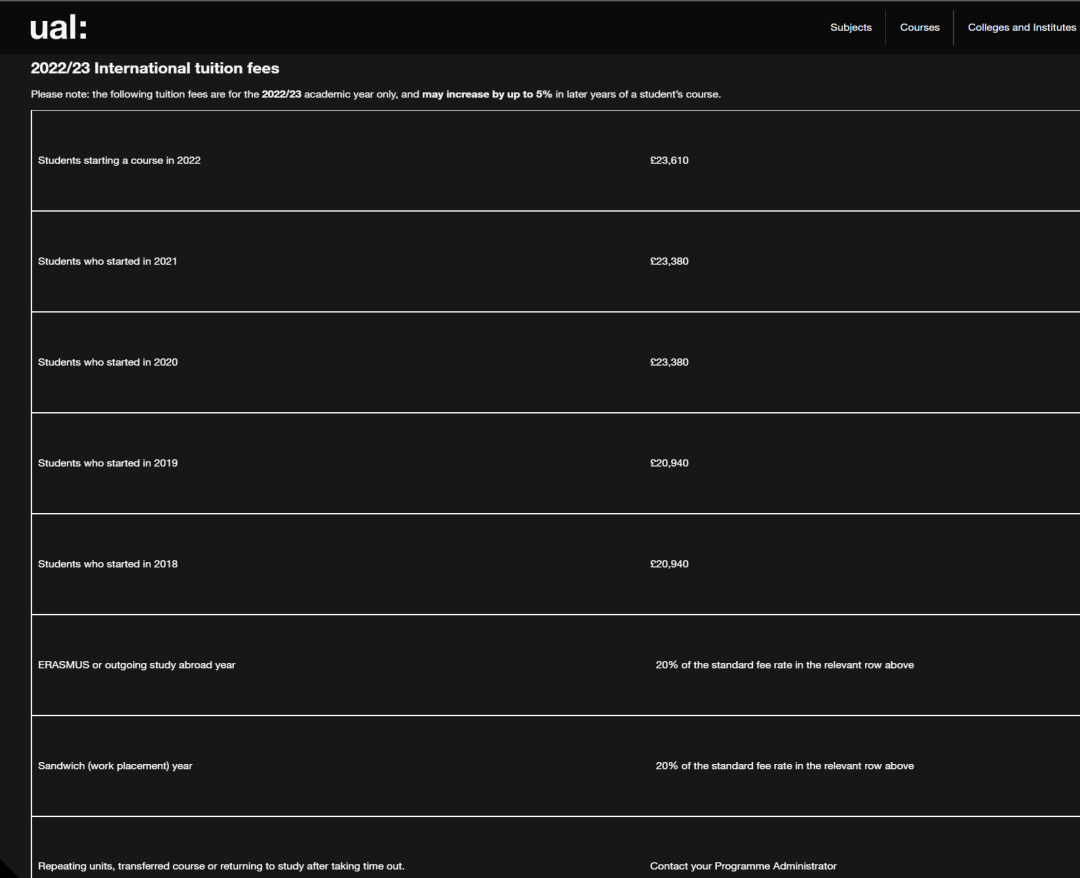This screenshot has height=878, width=1080.
Task: Click 'Students who started in 2019' cell
Action: [x=107, y=463]
